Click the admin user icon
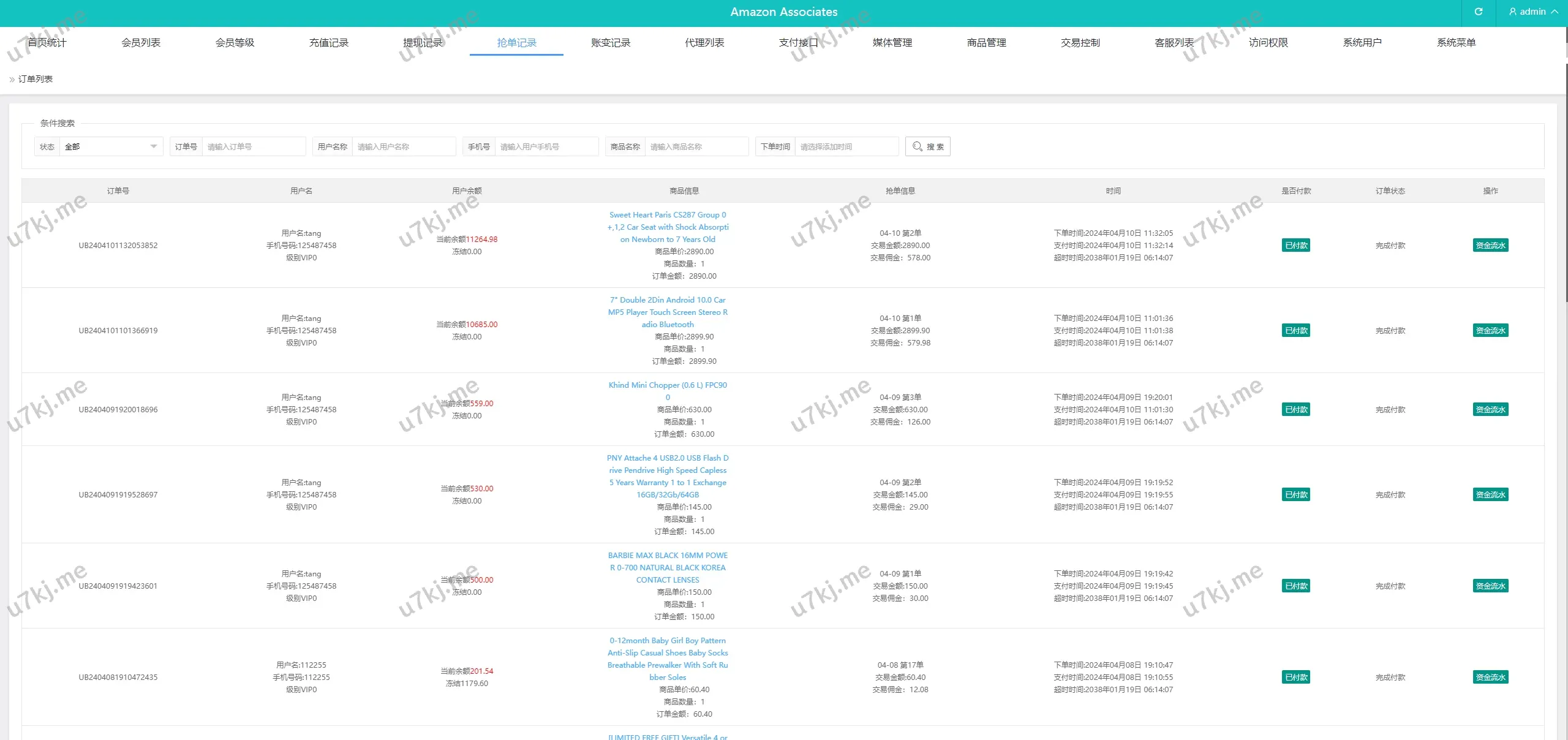This screenshot has width=1568, height=740. (1512, 12)
